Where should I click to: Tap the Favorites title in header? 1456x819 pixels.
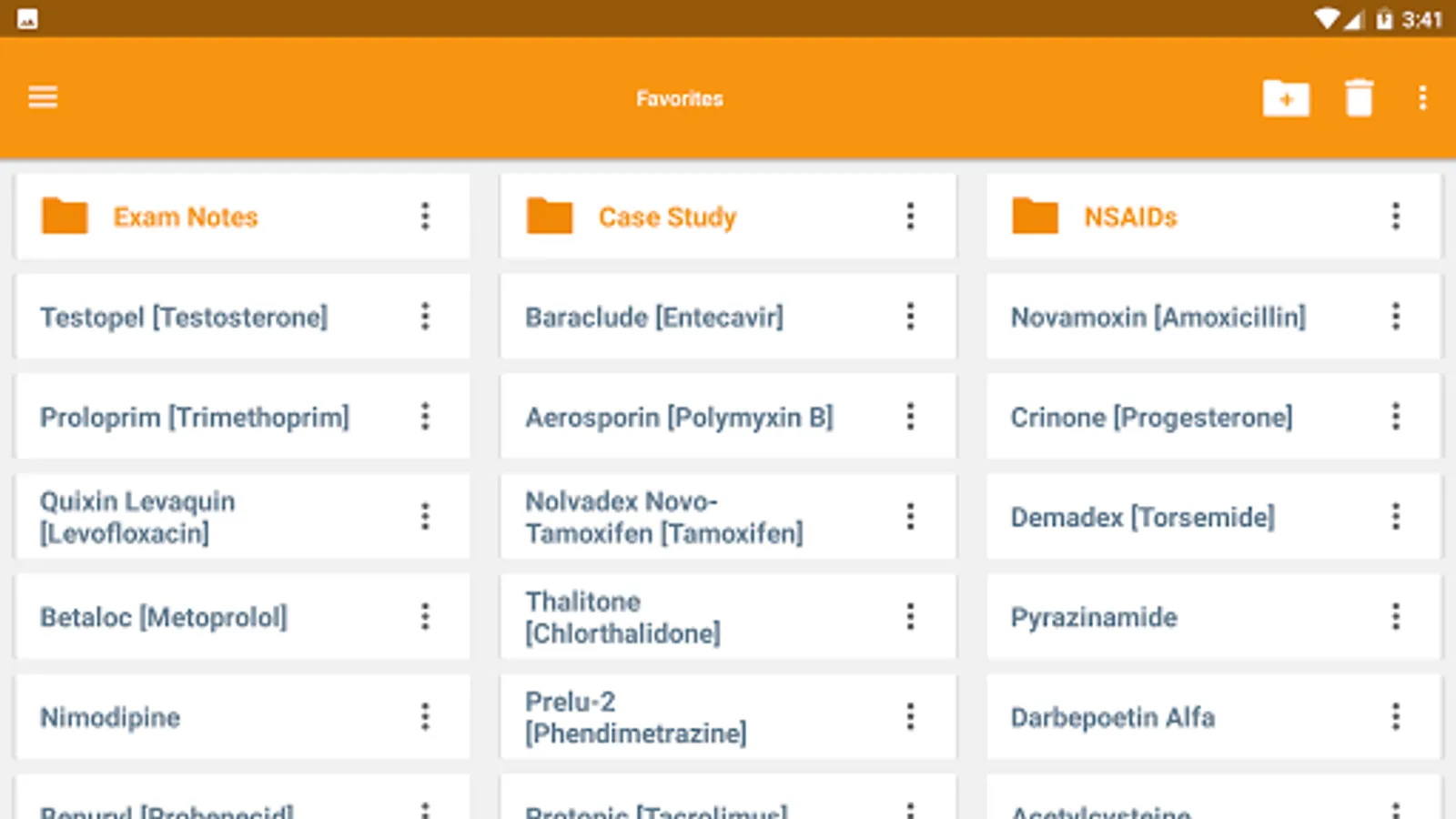coord(679,98)
